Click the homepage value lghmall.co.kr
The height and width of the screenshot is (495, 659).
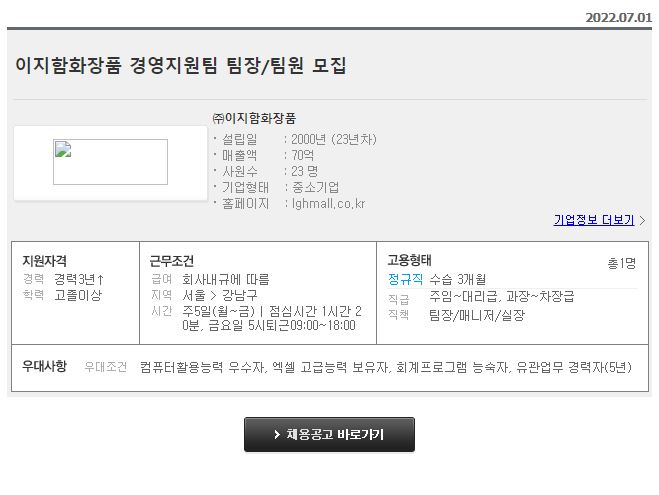pyautogui.click(x=328, y=204)
